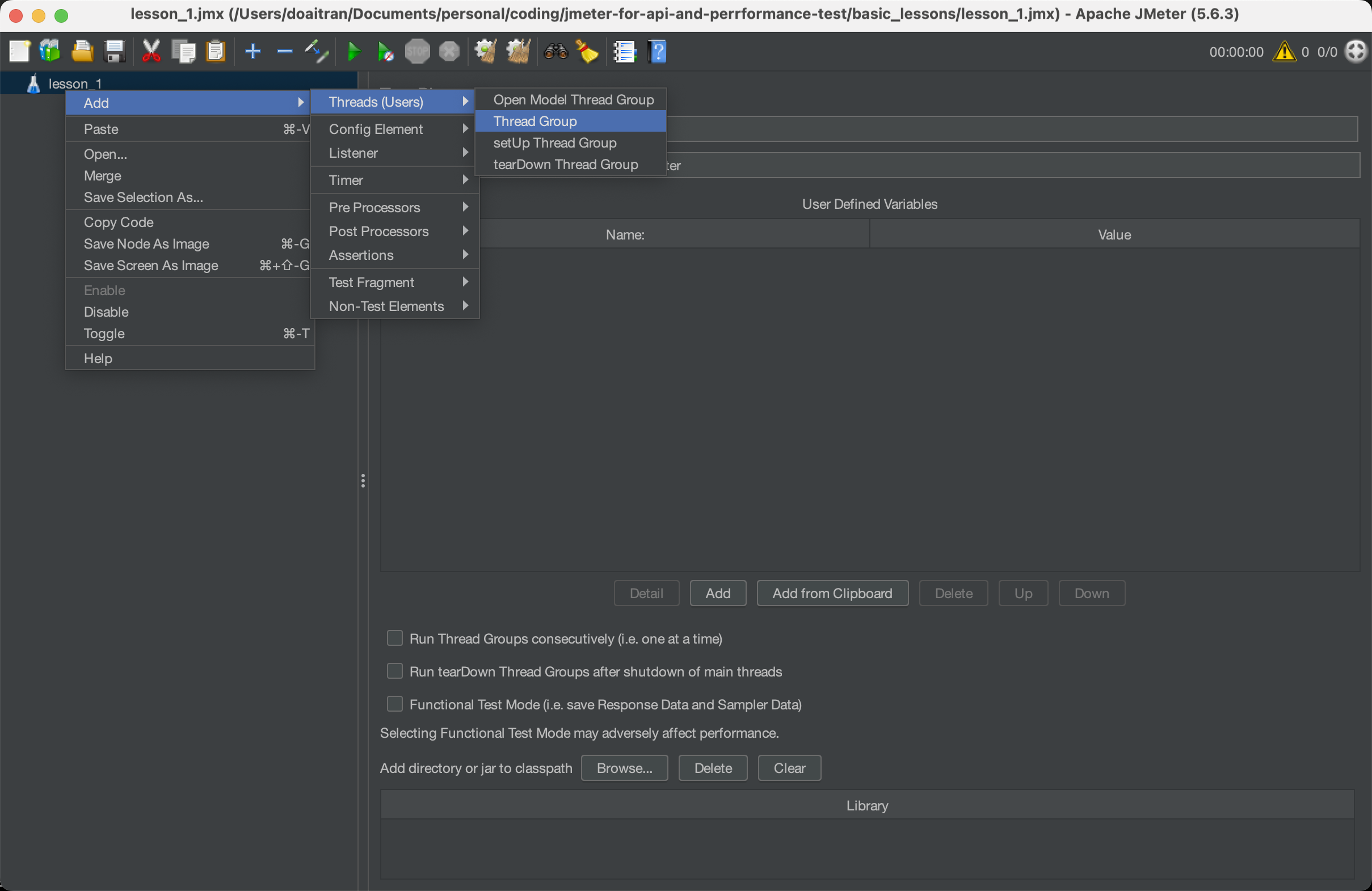Expand the Non-Test Elements submenu
Image resolution: width=1372 pixels, height=891 pixels.
(395, 306)
